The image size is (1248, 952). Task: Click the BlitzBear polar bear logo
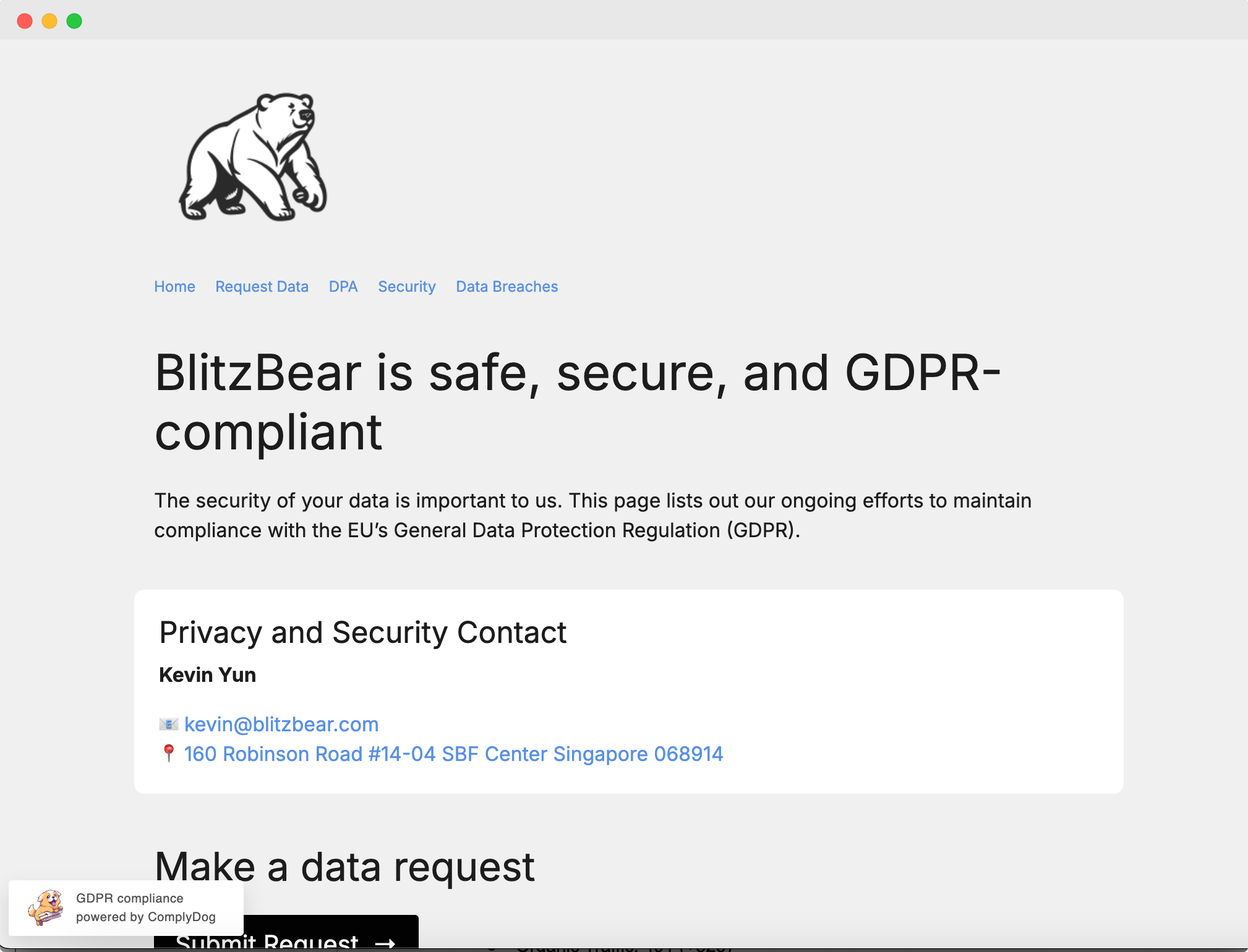[253, 157]
